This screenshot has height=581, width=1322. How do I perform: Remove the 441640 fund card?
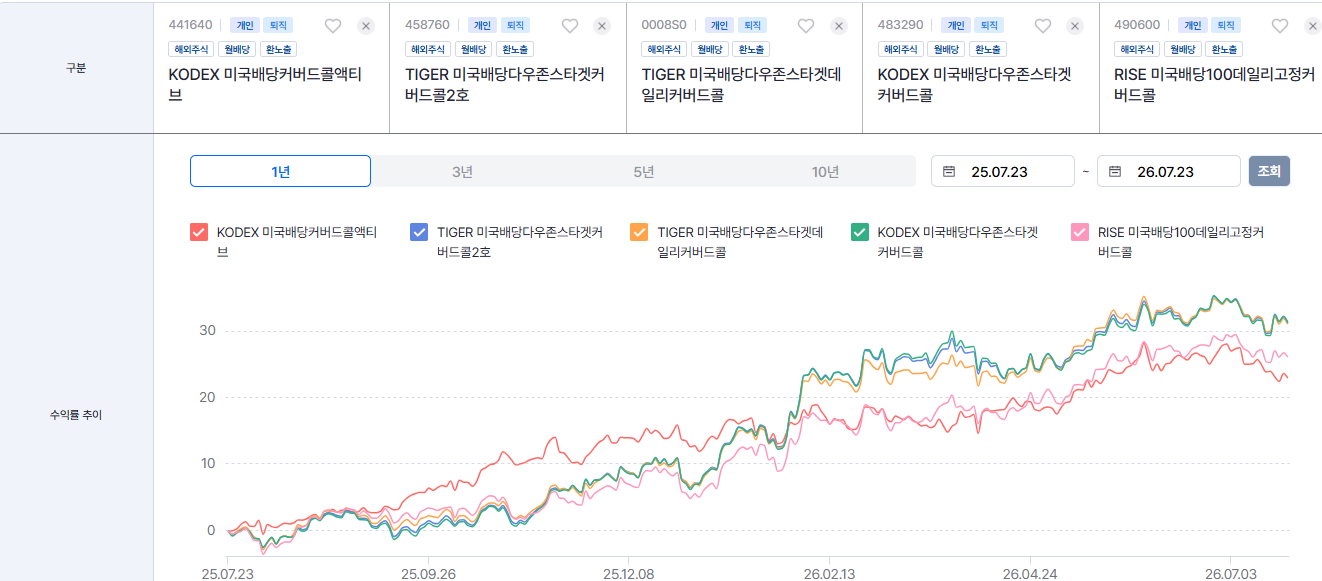point(366,26)
